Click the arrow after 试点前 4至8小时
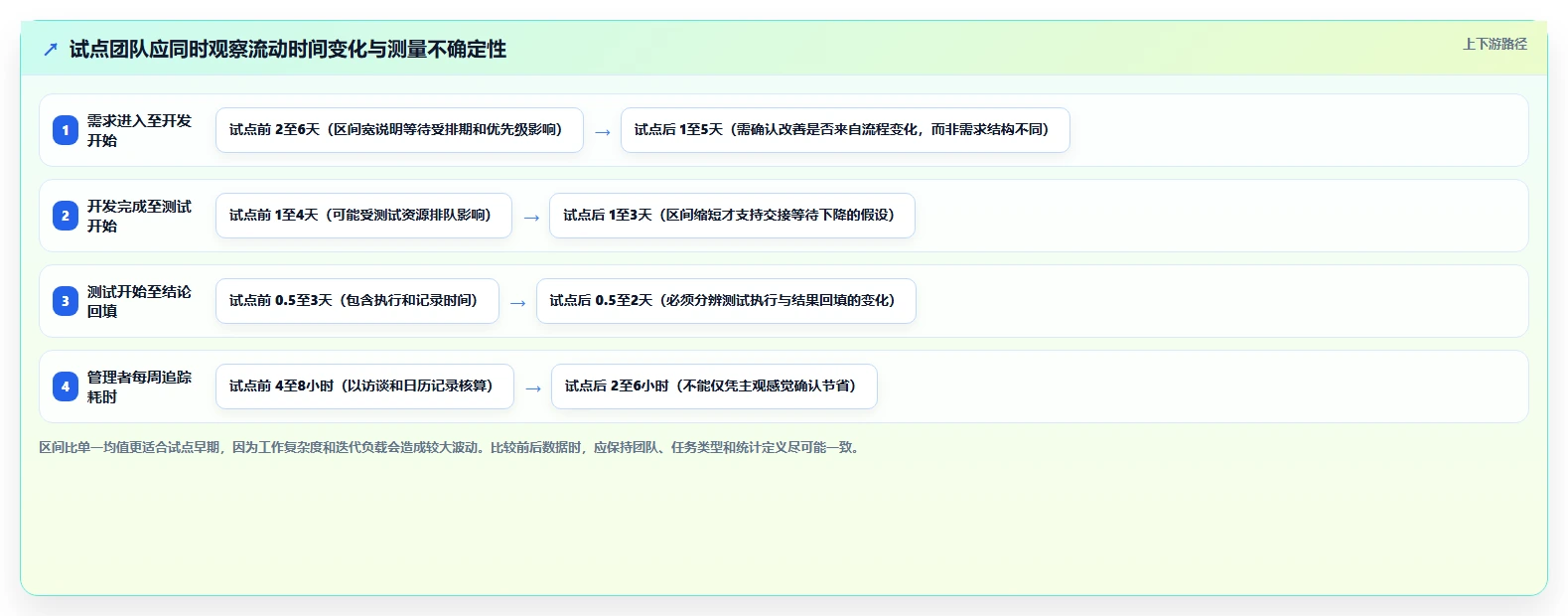 (x=533, y=387)
